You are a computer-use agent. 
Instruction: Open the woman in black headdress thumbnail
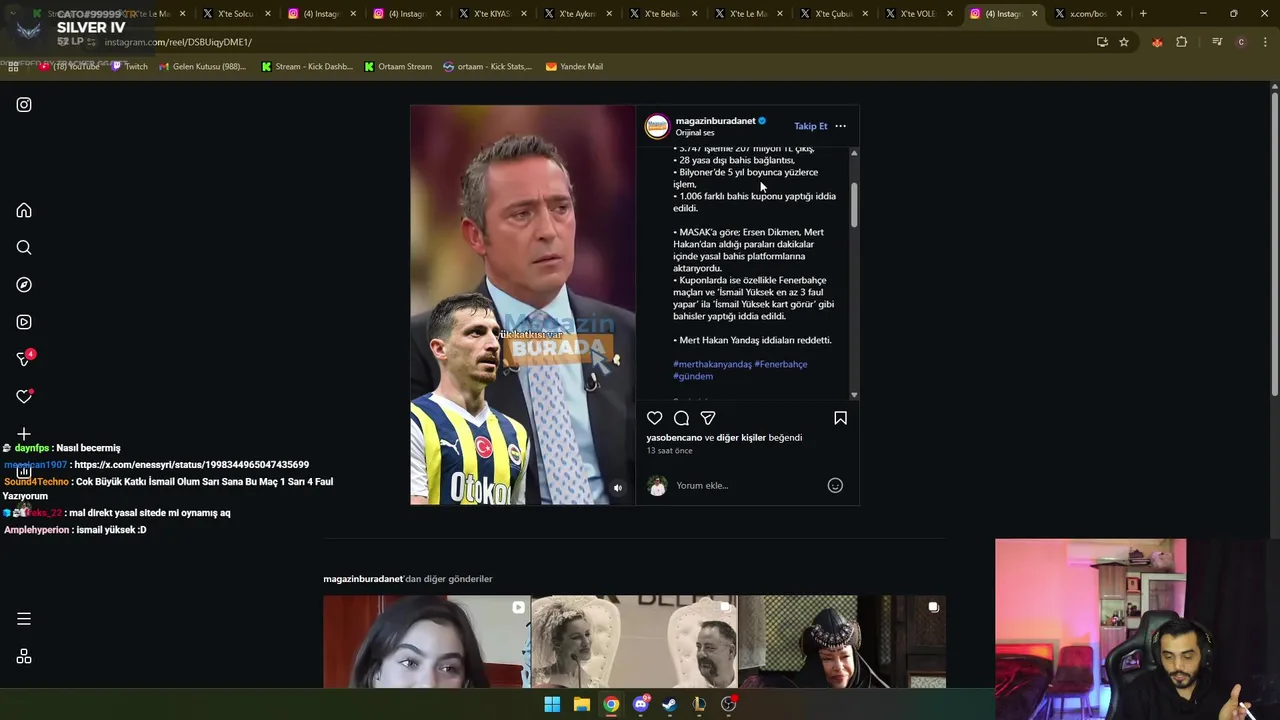click(x=842, y=642)
